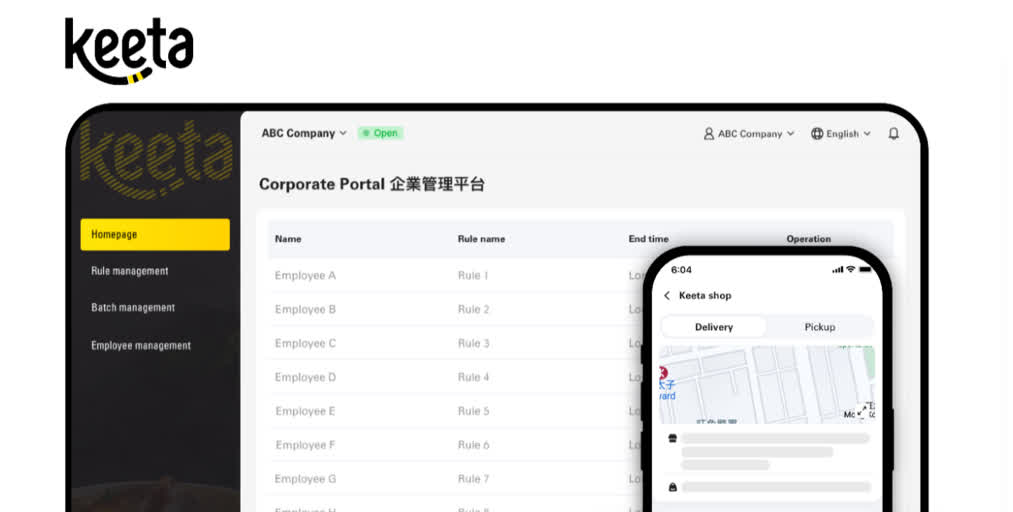Click the Rule 4 cell
The width and height of the screenshot is (1013, 512).
click(x=474, y=377)
